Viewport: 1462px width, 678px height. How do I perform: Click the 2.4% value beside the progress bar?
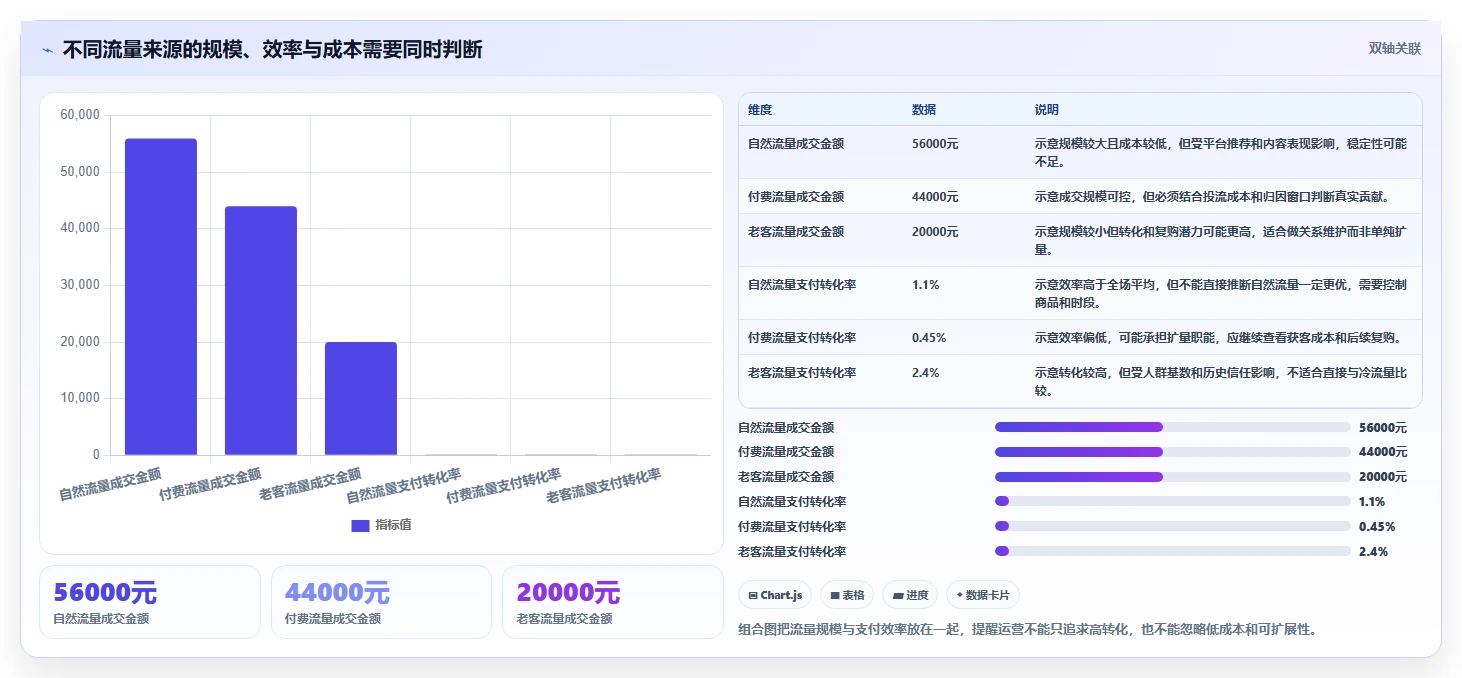pos(1373,552)
